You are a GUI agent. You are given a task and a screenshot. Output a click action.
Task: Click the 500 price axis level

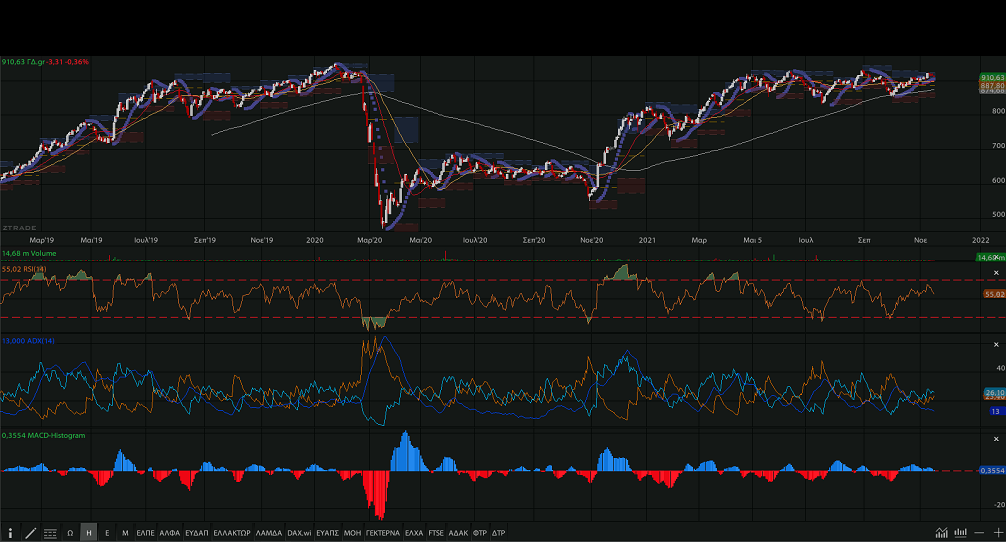[998, 214]
